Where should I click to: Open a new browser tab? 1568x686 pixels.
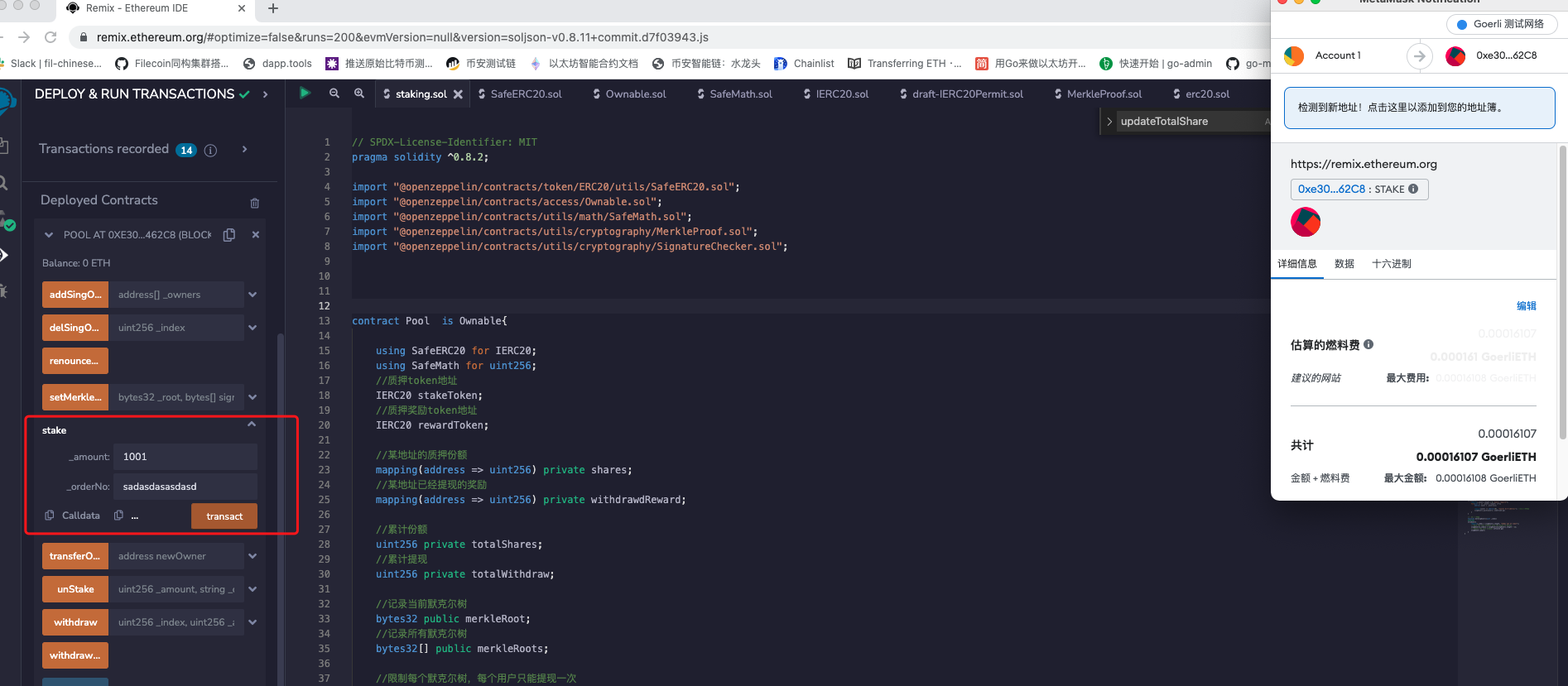[x=273, y=8]
